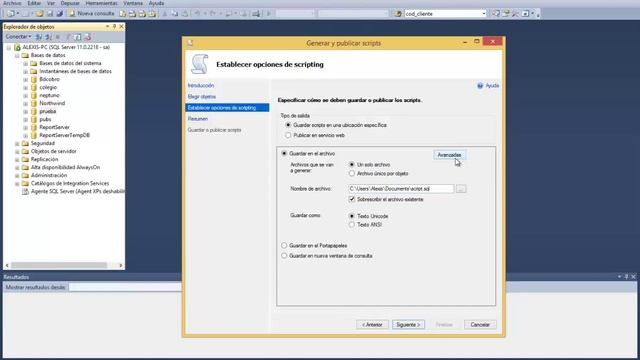The height and width of the screenshot is (360, 640).
Task: Click the refresh icon in Object Explorer toolbar
Action: coord(78,37)
